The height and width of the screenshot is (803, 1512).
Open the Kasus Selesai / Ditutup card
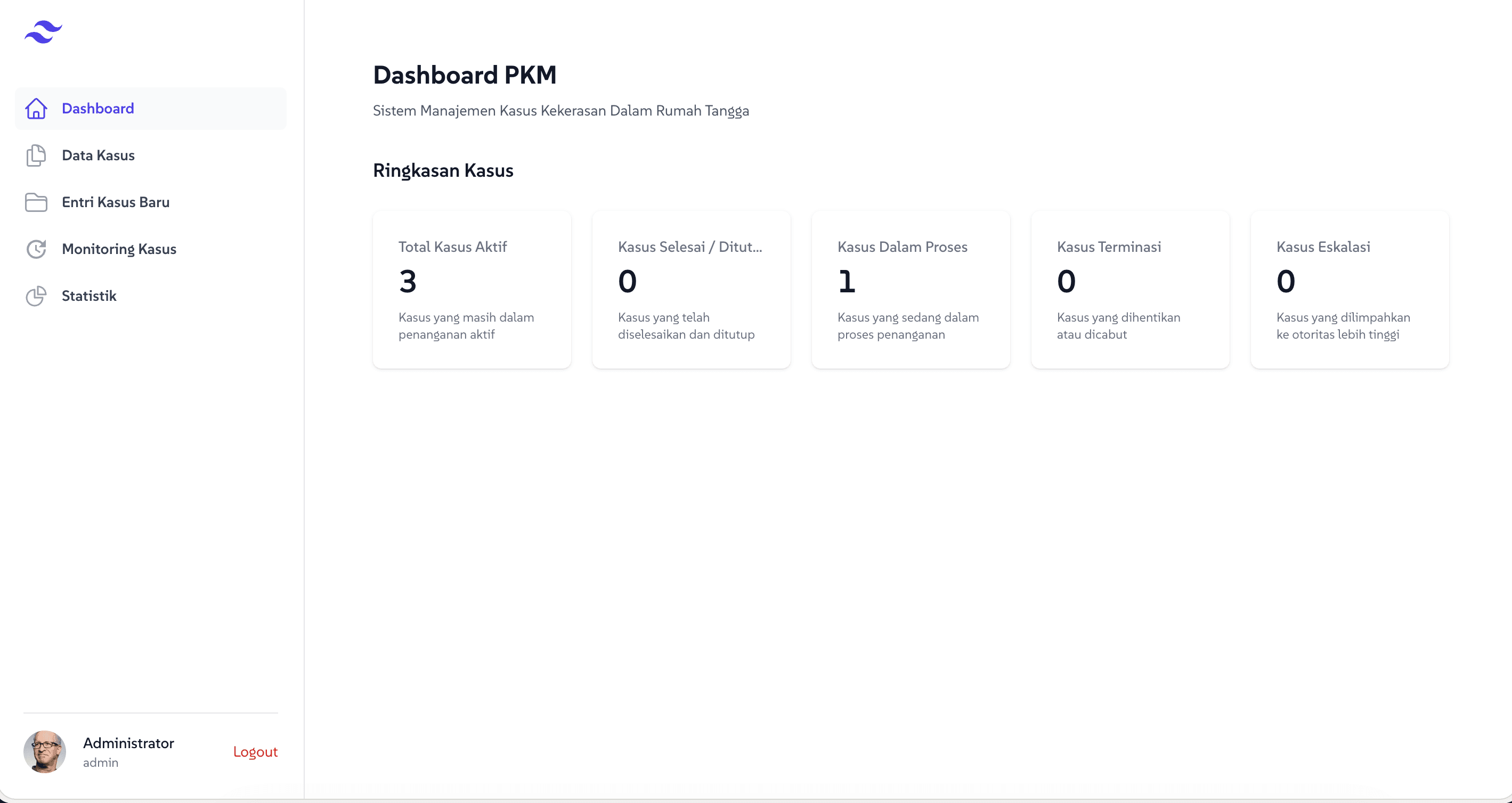[692, 290]
